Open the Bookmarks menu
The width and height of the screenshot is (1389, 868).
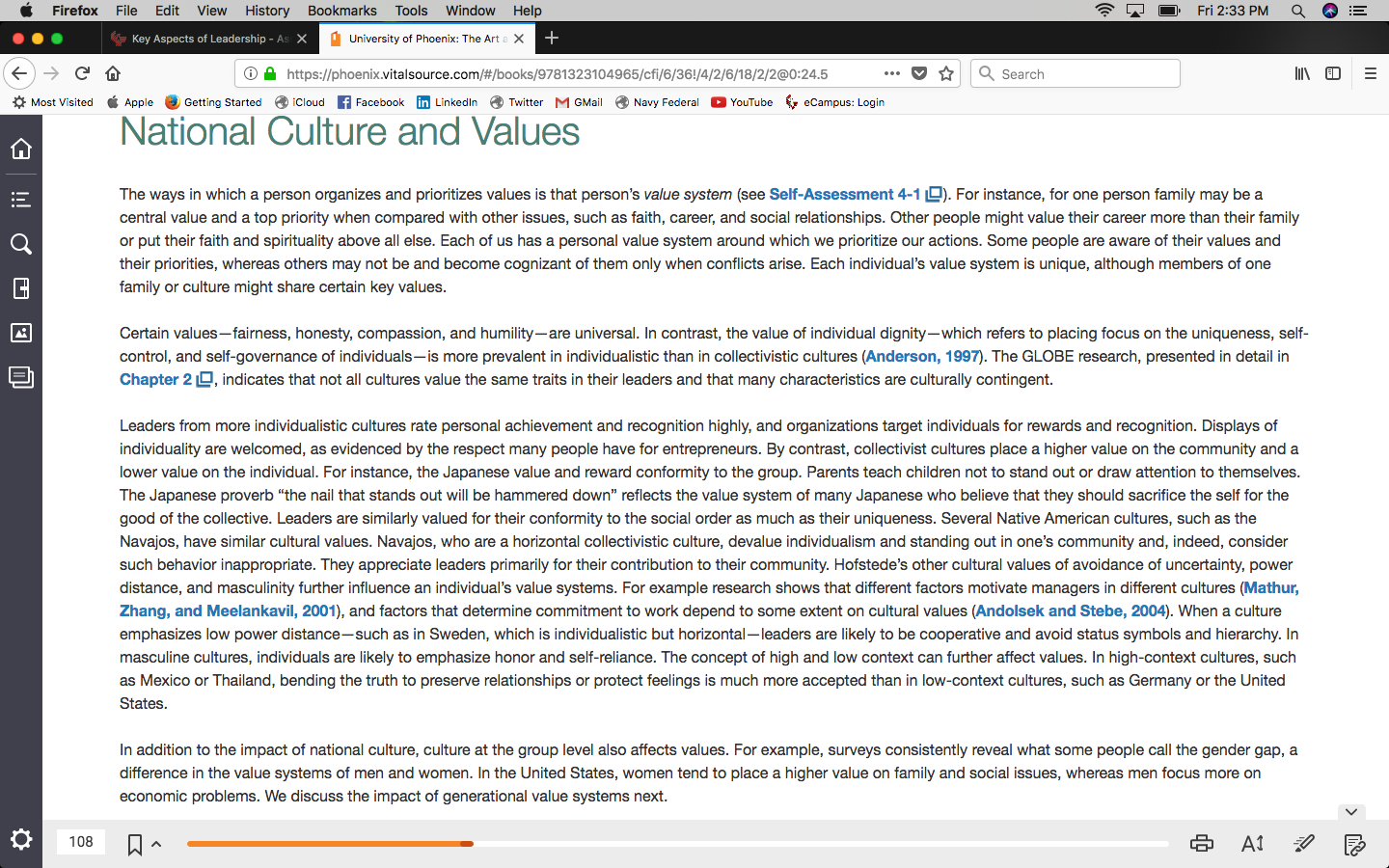342,11
